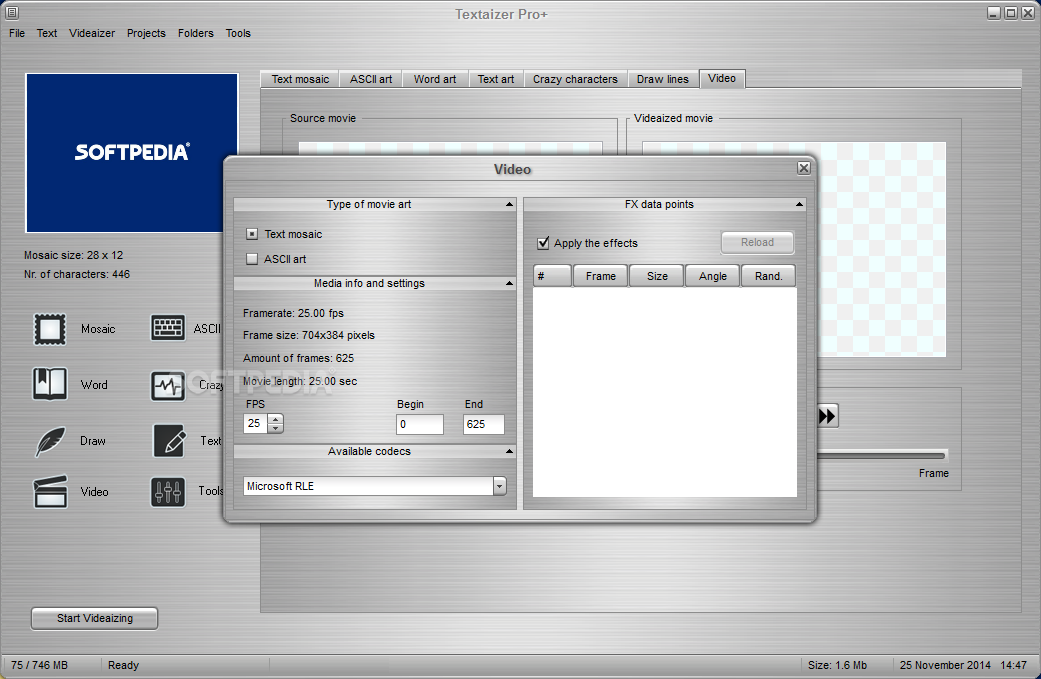Click the 'Movie length: 25.00 sec' text
Image resolution: width=1041 pixels, height=679 pixels.
[x=300, y=381]
